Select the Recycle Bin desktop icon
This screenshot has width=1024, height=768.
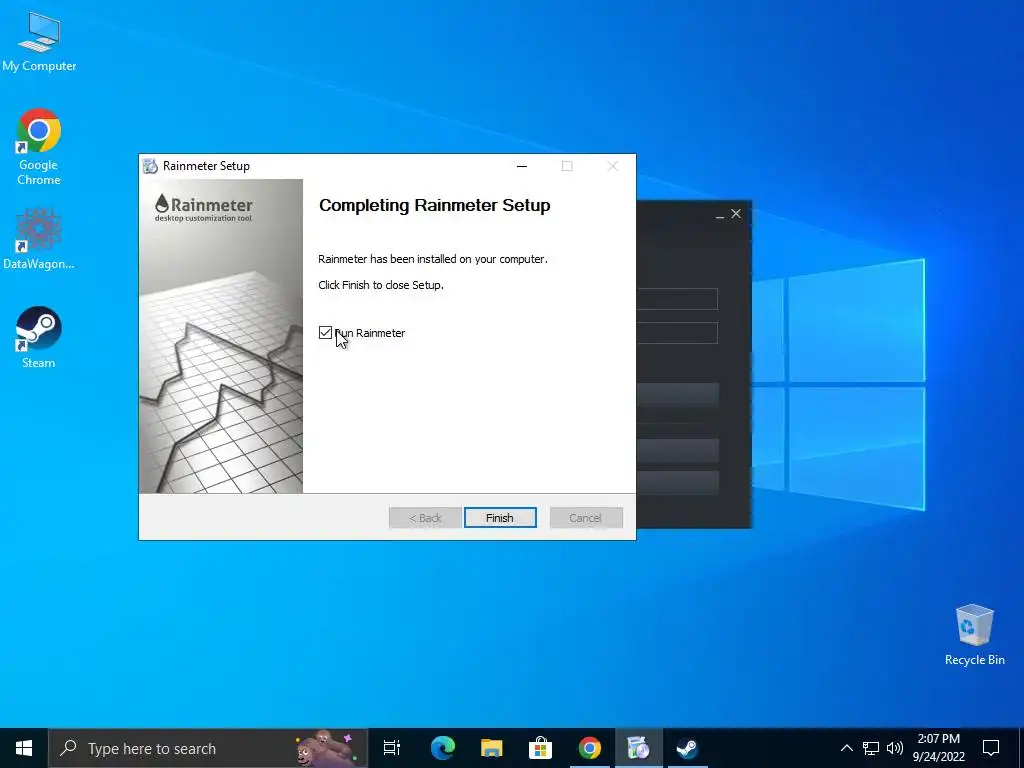point(974,635)
